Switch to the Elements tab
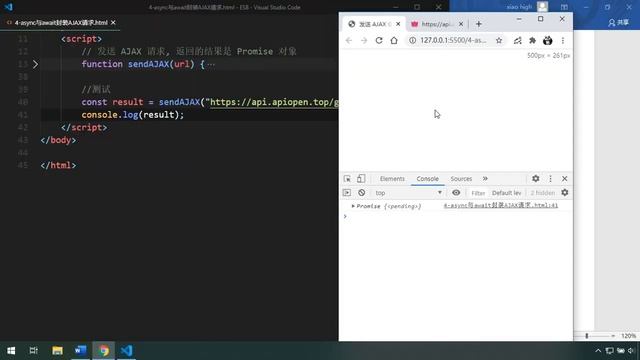This screenshot has height=360, width=640. 392,179
